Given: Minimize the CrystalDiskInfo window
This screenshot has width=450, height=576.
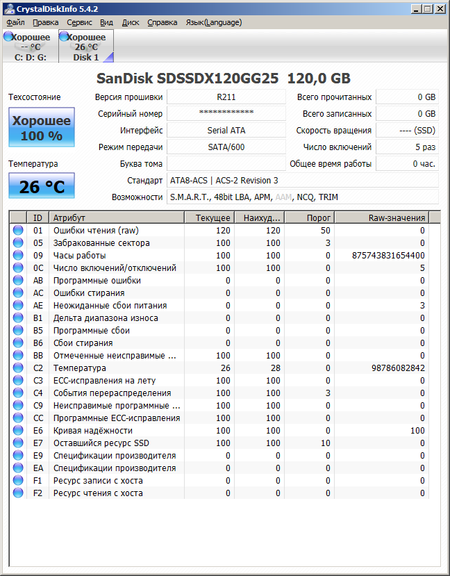Looking at the screenshot, I should tap(416, 9).
